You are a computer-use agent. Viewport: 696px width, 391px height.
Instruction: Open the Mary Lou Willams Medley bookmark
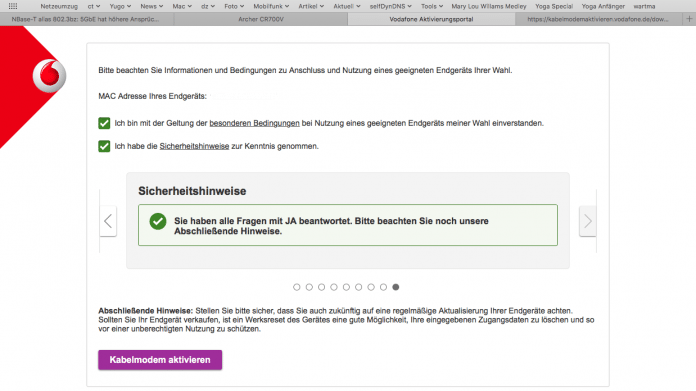pos(489,6)
